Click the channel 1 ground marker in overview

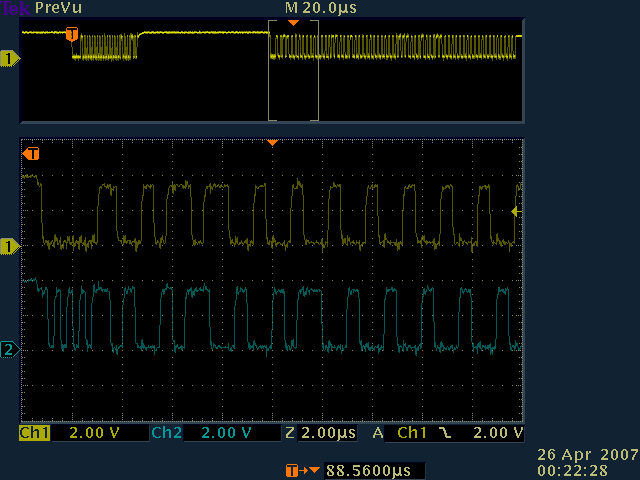pos(10,58)
